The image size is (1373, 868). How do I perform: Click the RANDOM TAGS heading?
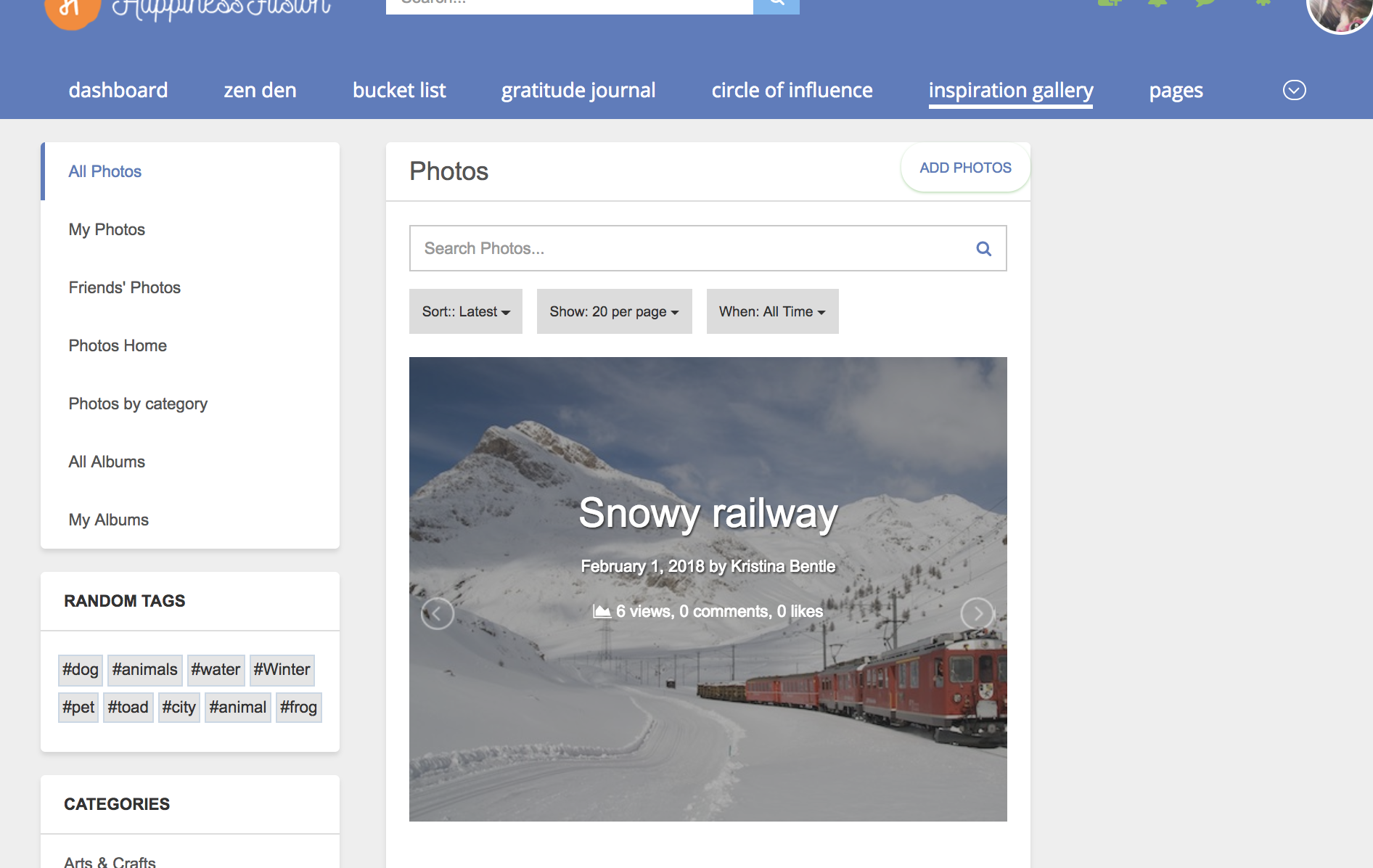(x=125, y=601)
